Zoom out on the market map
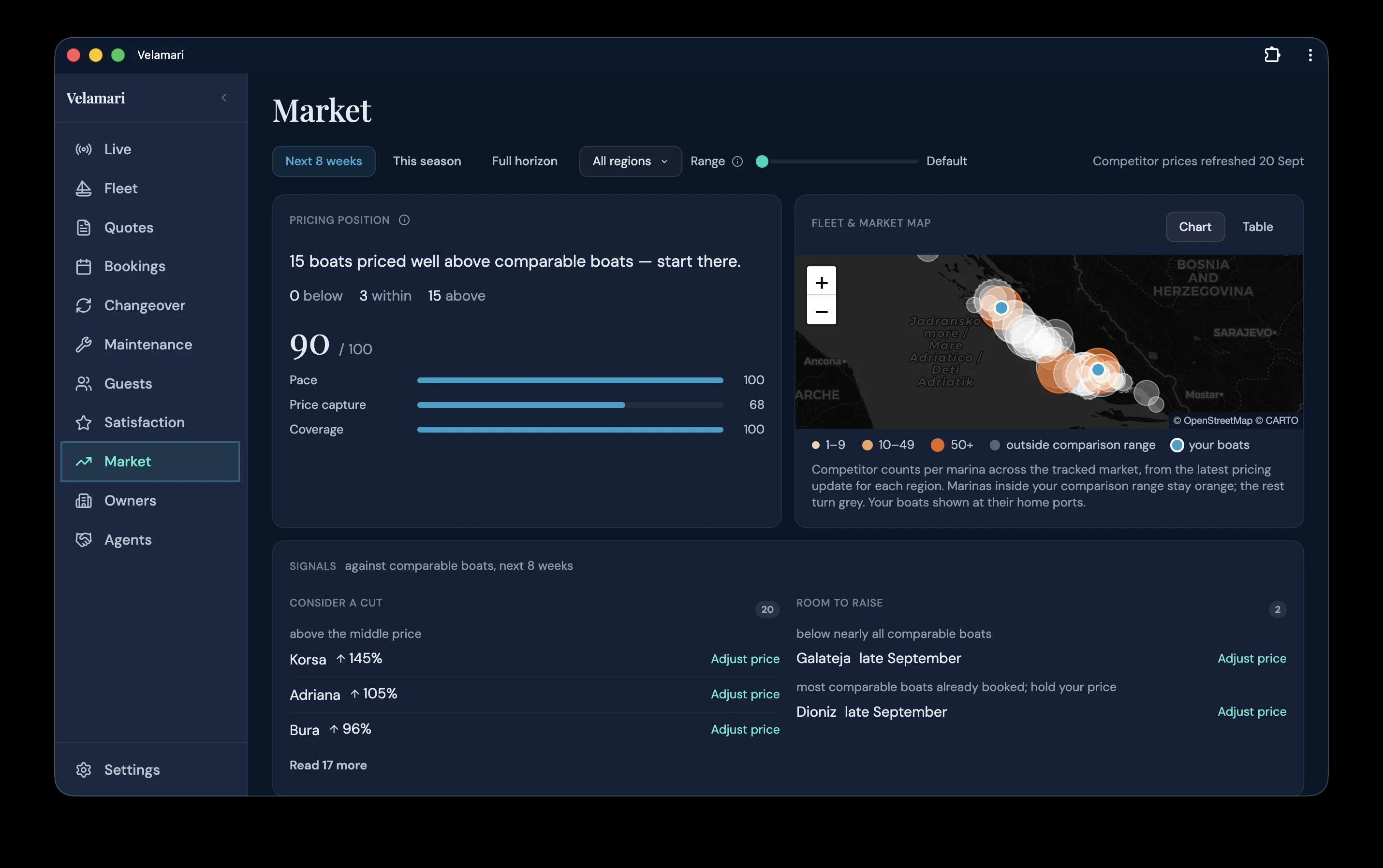Viewport: 1383px width, 868px height. [821, 311]
